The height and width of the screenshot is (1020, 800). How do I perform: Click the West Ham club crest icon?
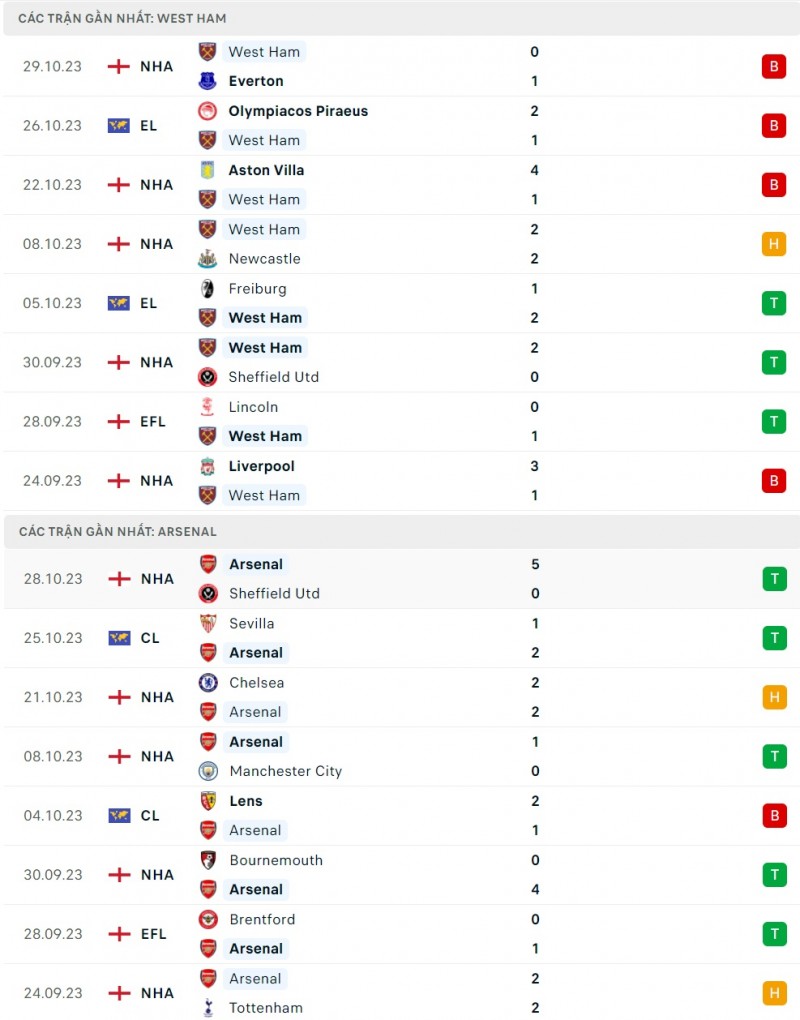click(x=208, y=52)
